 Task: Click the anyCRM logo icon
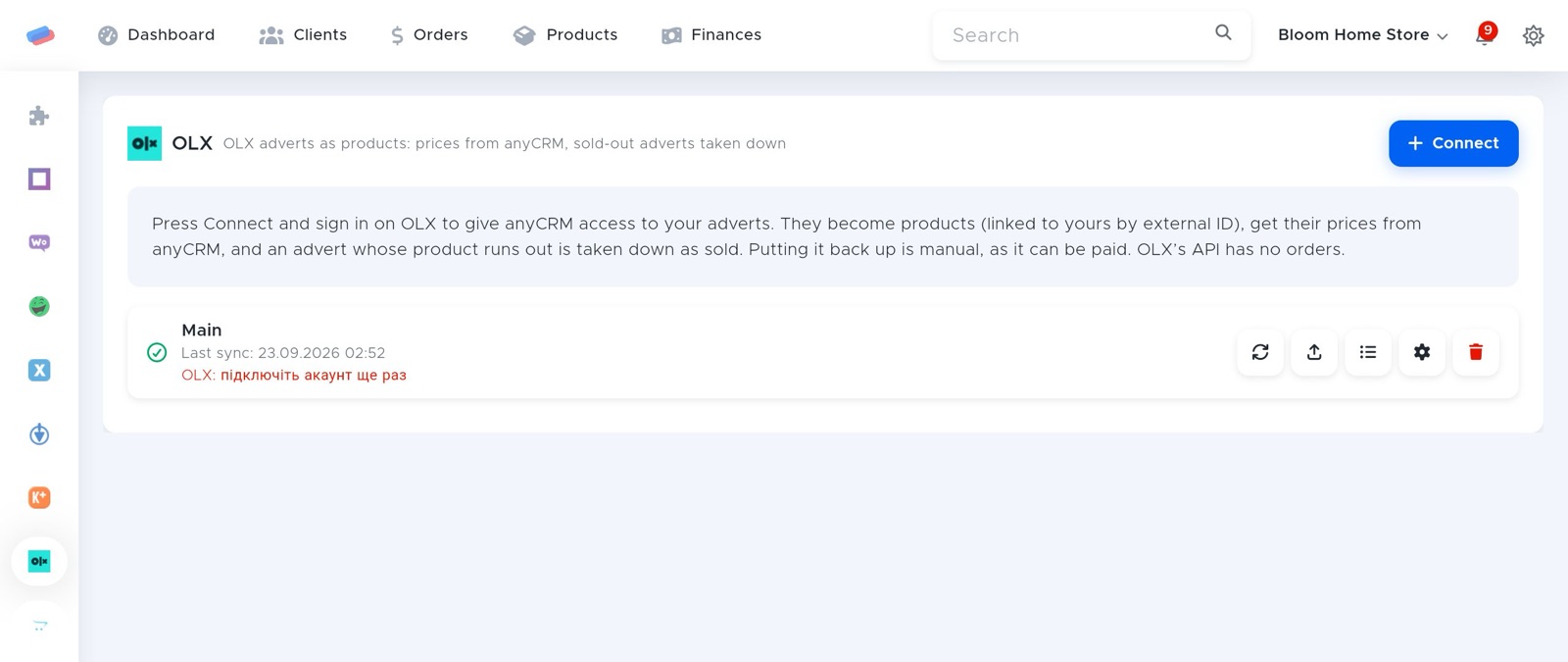40,35
